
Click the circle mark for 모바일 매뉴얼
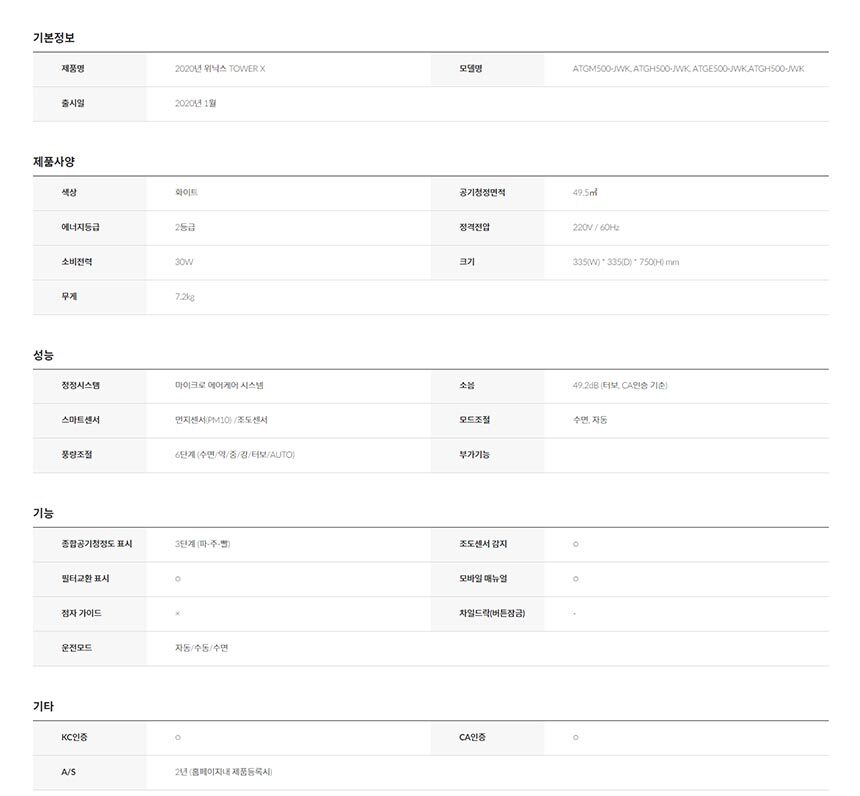coord(576,579)
